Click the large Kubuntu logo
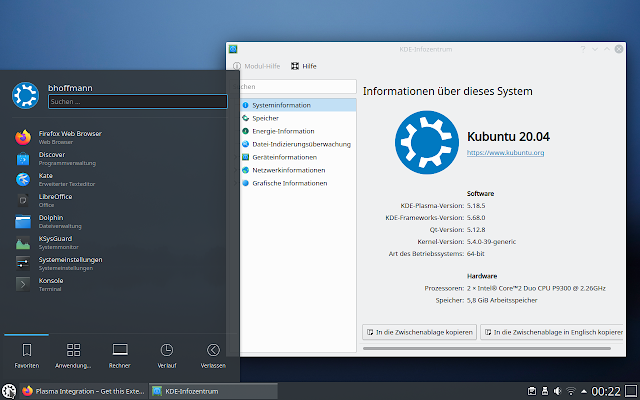 coord(427,142)
